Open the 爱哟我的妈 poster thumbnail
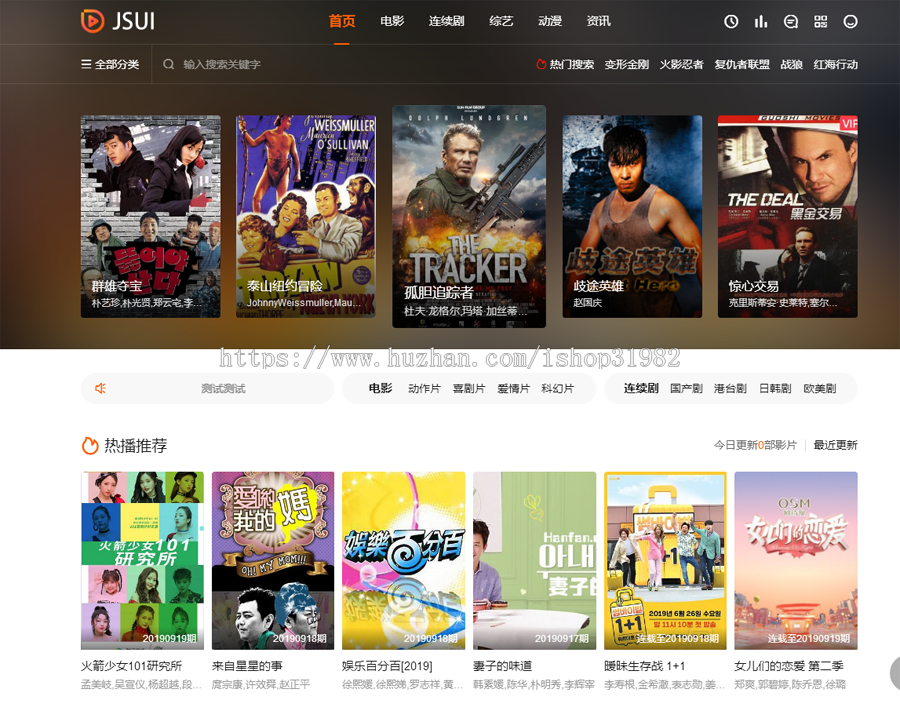Viewport: 900px width, 711px height. point(273,561)
